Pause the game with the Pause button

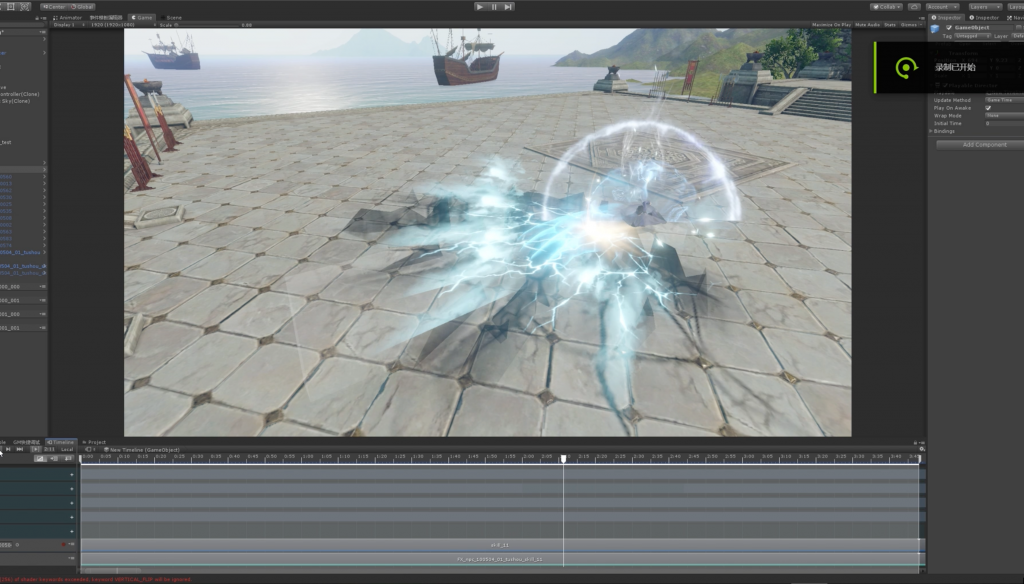[x=494, y=7]
